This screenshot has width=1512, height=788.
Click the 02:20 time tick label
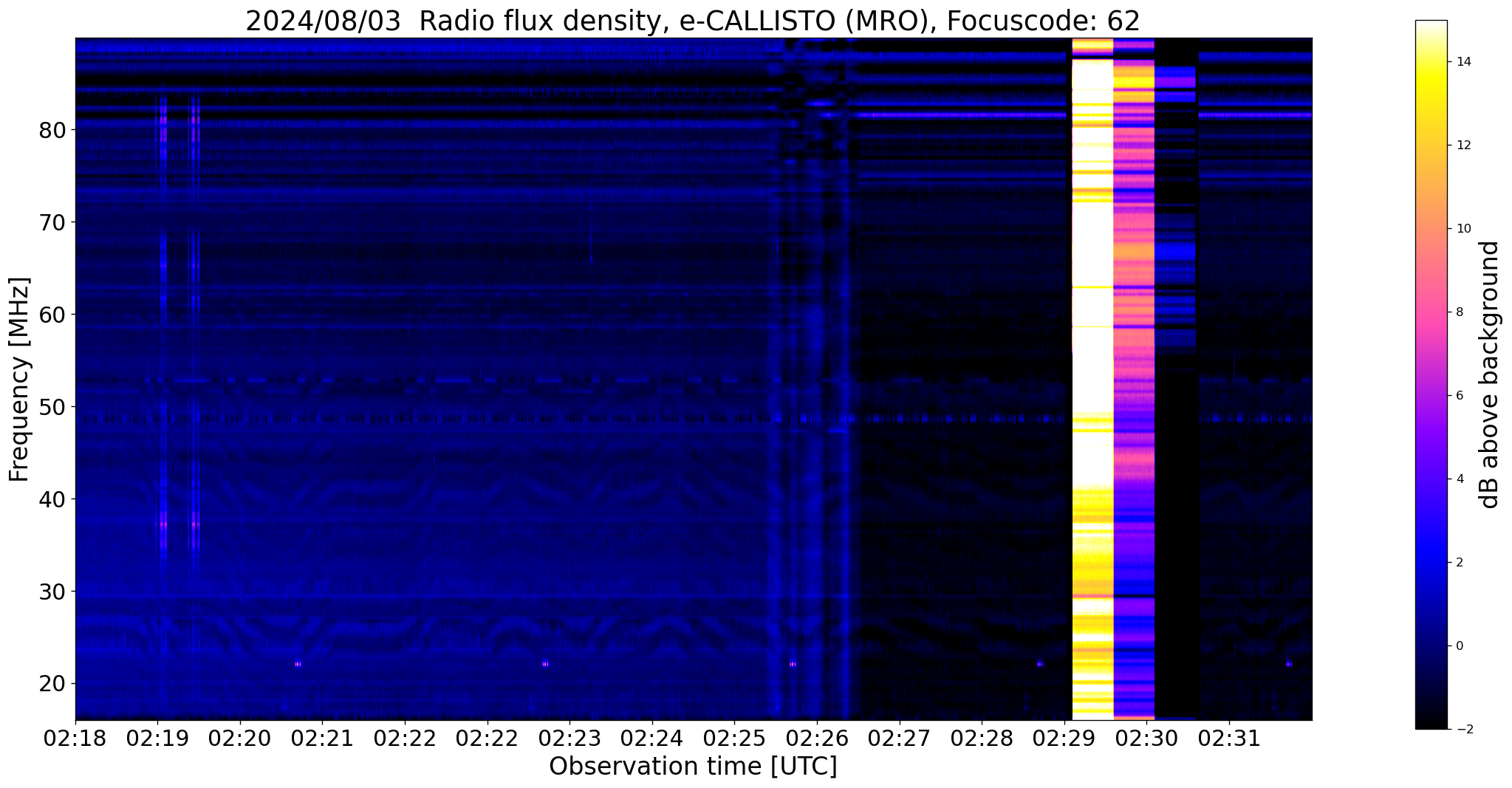pyautogui.click(x=240, y=738)
